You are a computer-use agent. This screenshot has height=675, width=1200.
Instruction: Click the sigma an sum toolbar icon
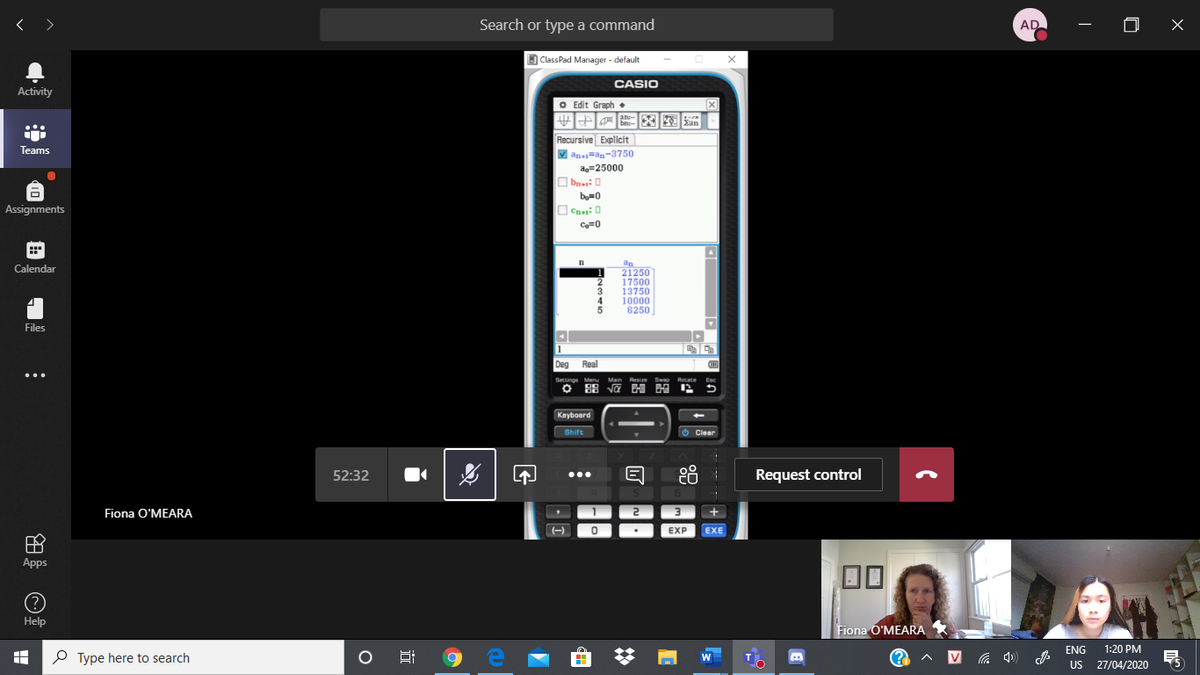690,121
